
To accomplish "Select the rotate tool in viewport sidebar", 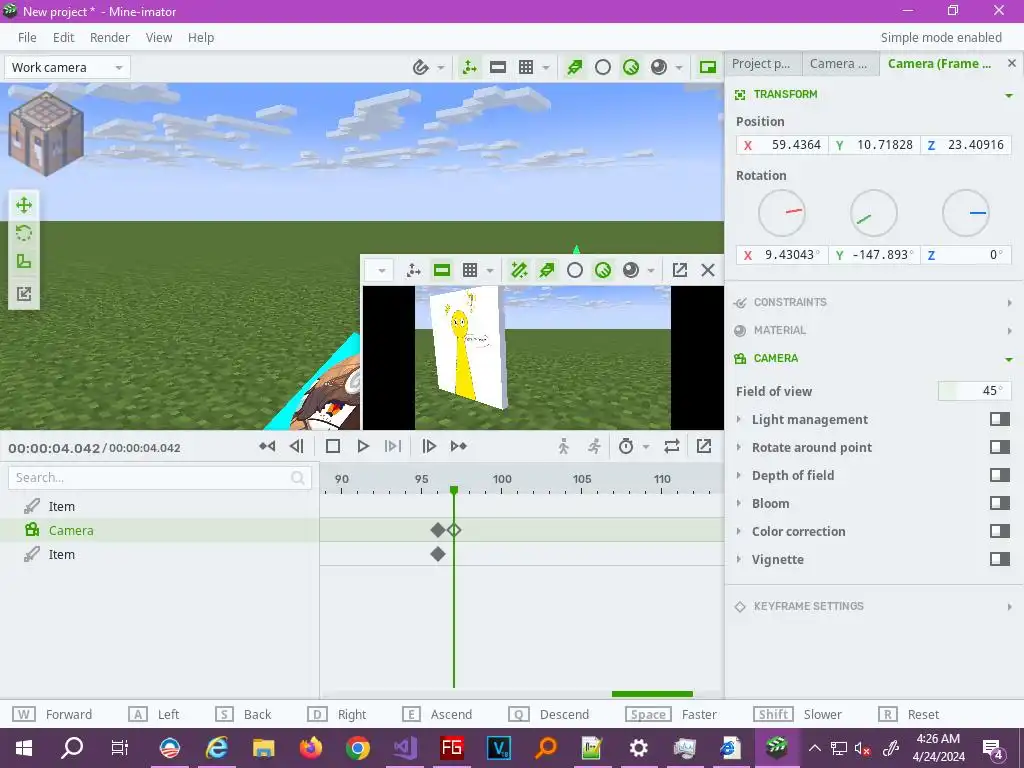I will [24, 233].
